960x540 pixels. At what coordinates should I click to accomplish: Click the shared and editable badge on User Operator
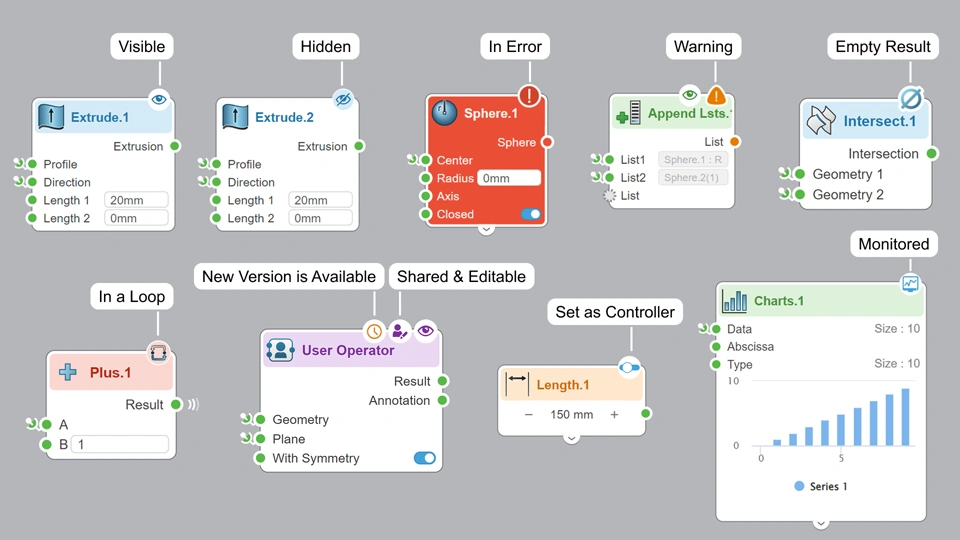pyautogui.click(x=400, y=331)
